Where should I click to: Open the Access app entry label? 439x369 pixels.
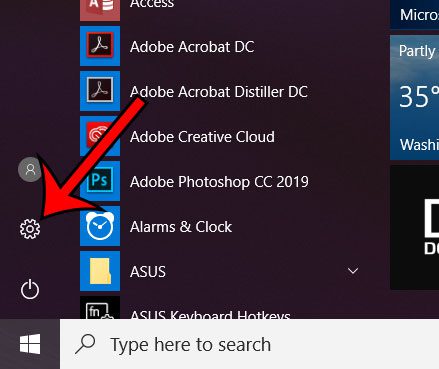coord(152,4)
